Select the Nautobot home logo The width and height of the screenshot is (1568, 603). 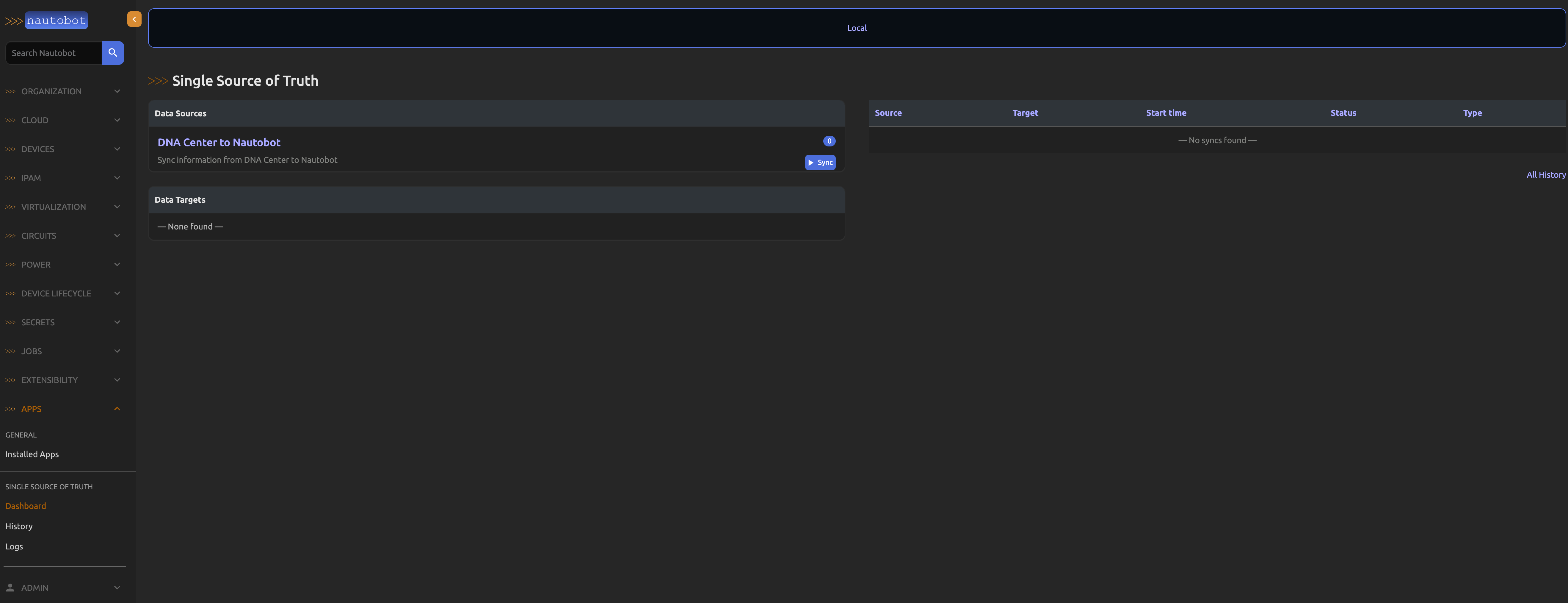56,20
